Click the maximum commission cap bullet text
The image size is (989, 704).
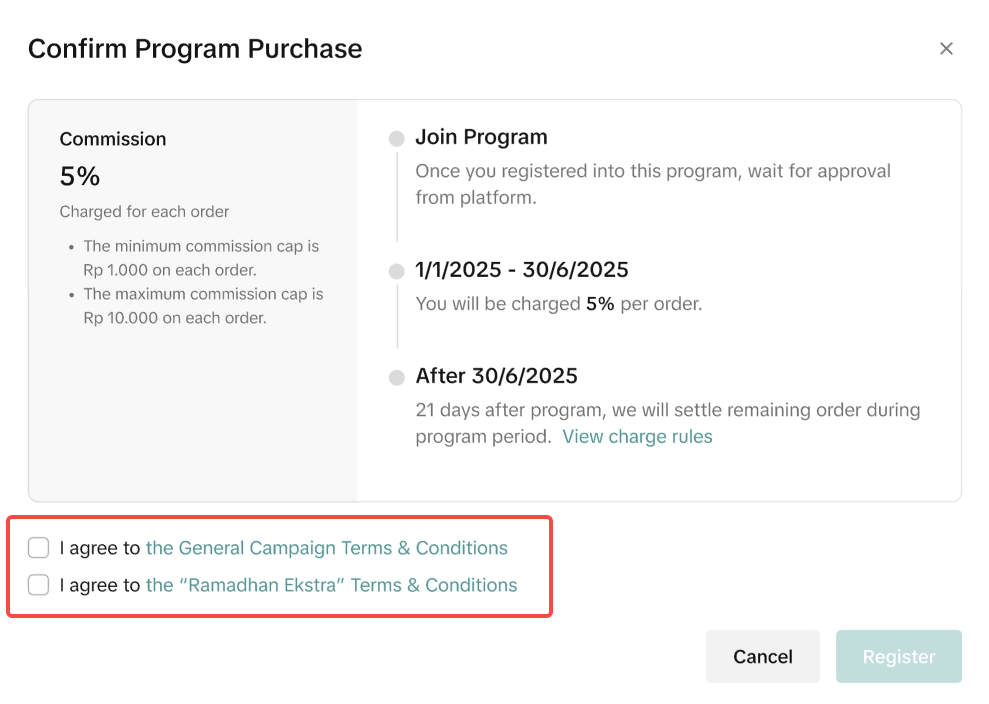pyautogui.click(x=202, y=306)
